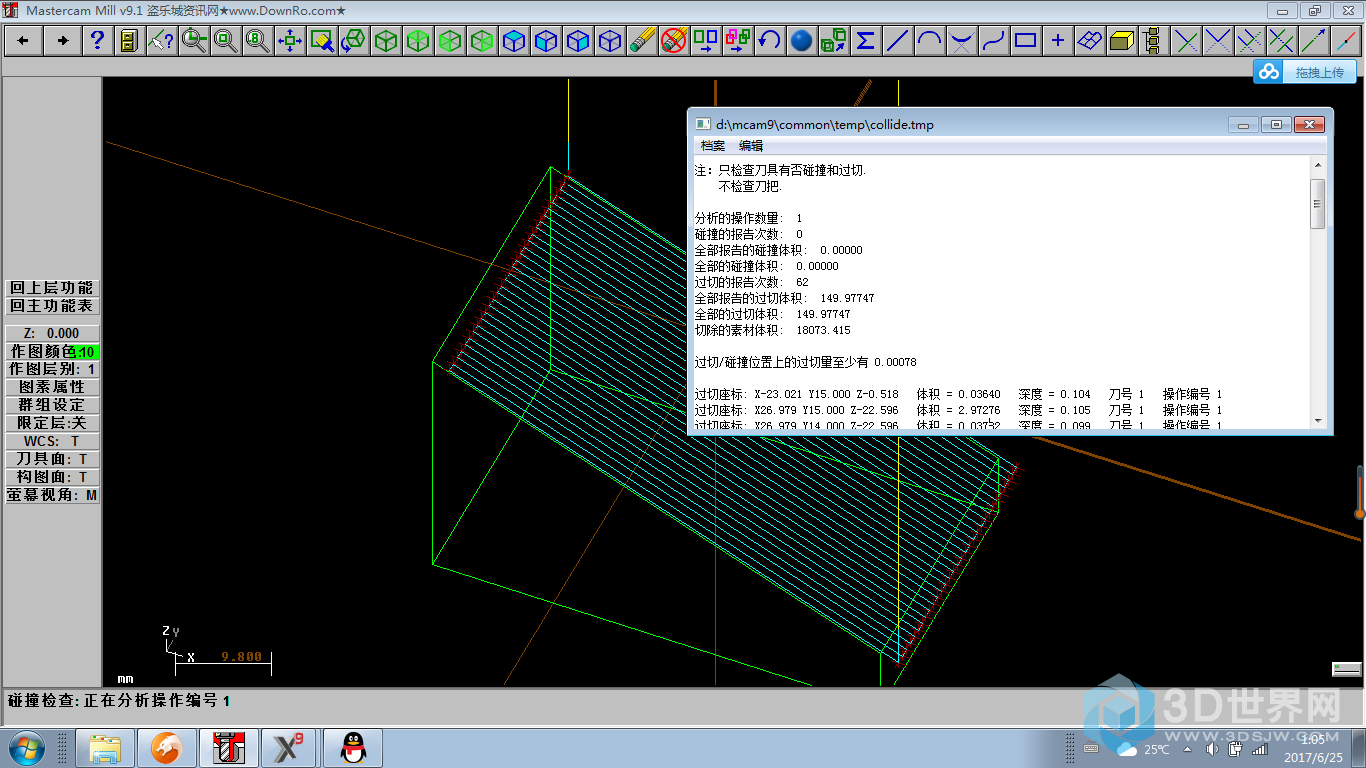Click the Mirror colored squares icon
This screenshot has width=1366, height=768.
pyautogui.click(x=737, y=41)
